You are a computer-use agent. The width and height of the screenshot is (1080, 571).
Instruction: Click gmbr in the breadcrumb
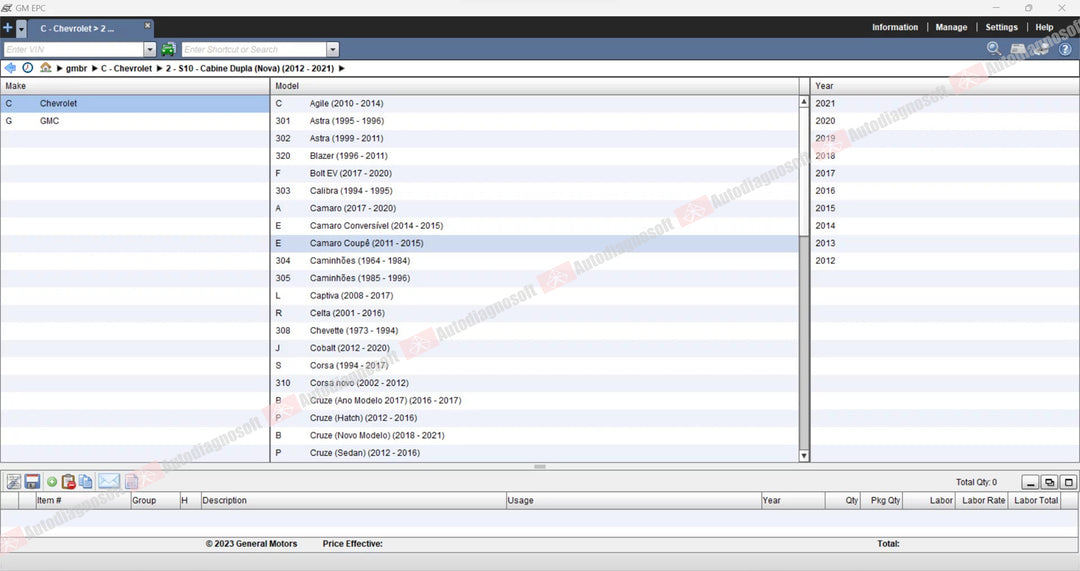tap(76, 68)
